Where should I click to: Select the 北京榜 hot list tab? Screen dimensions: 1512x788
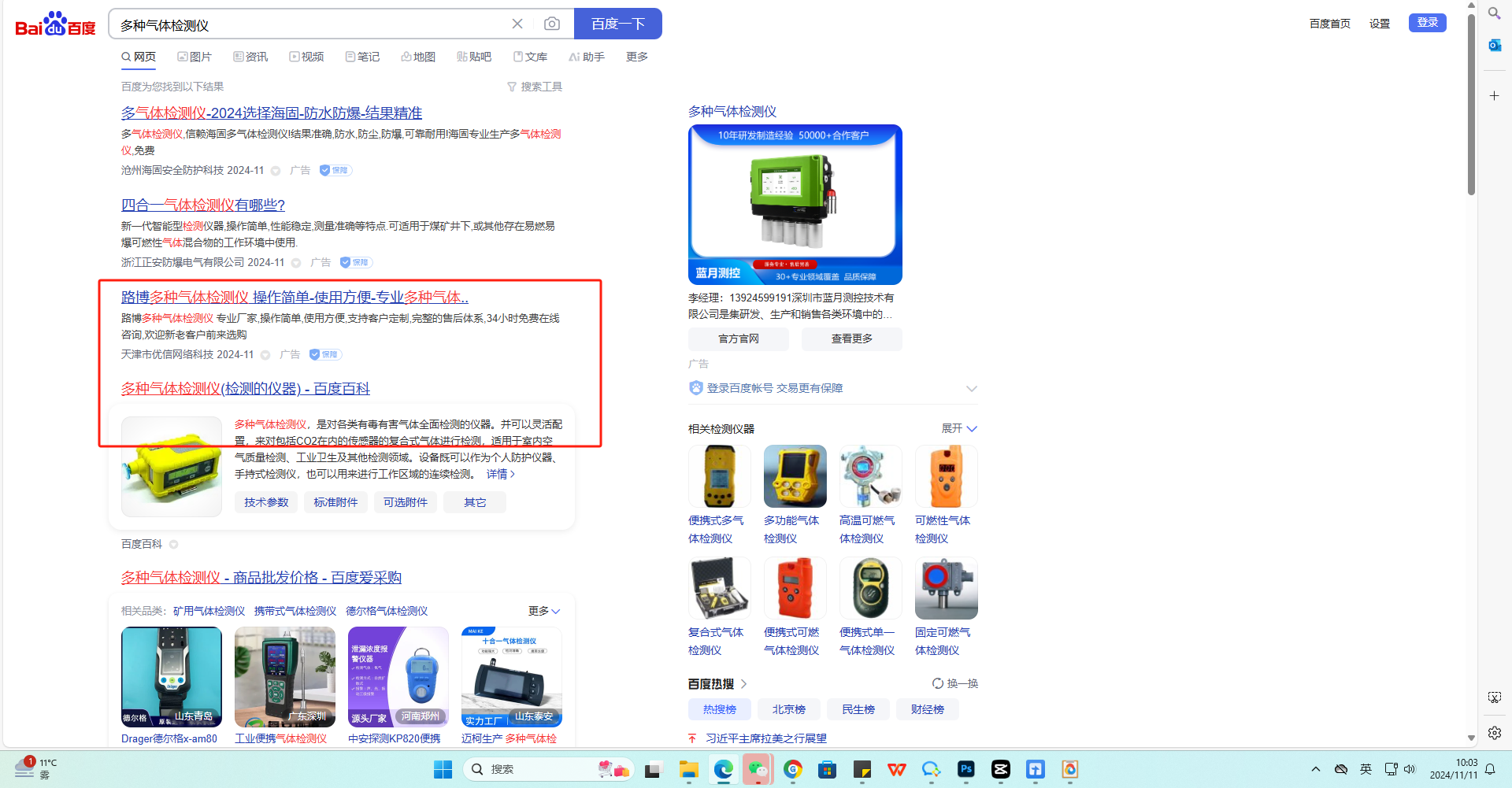[x=788, y=709]
